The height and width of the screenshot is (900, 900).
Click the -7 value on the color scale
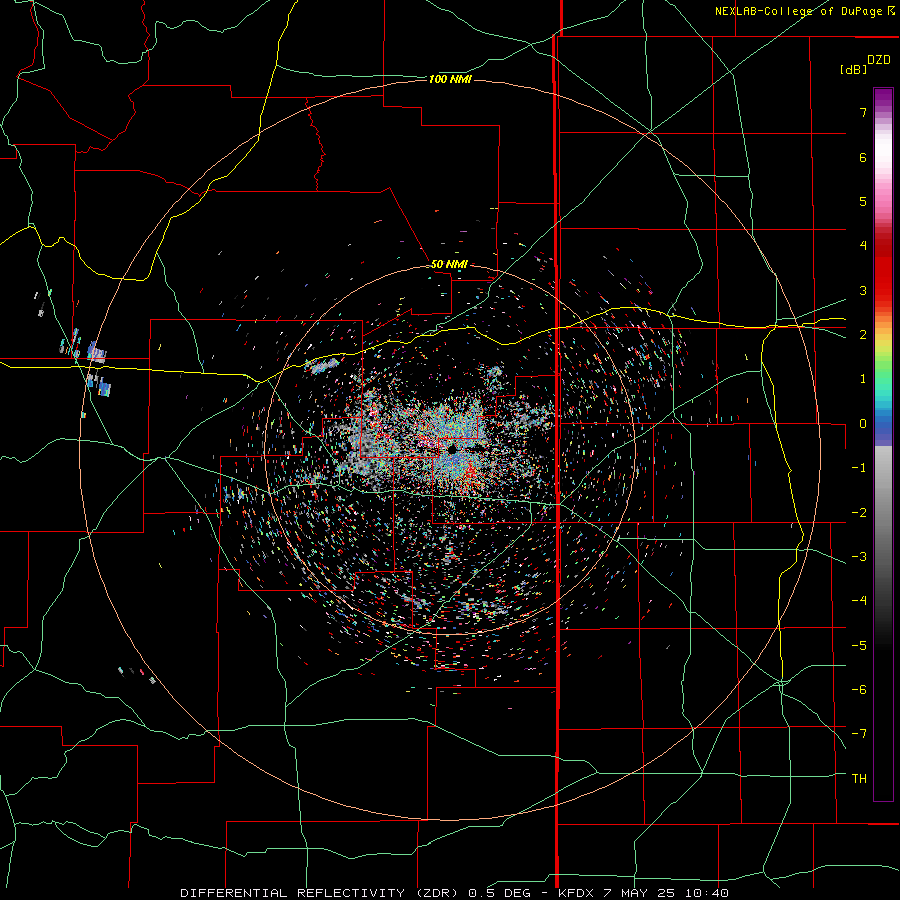point(859,734)
